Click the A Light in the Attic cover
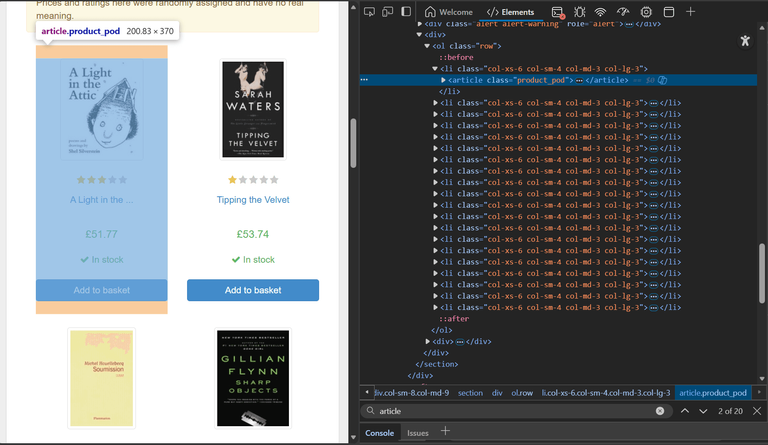Viewport: 768px width, 445px height. [102, 109]
